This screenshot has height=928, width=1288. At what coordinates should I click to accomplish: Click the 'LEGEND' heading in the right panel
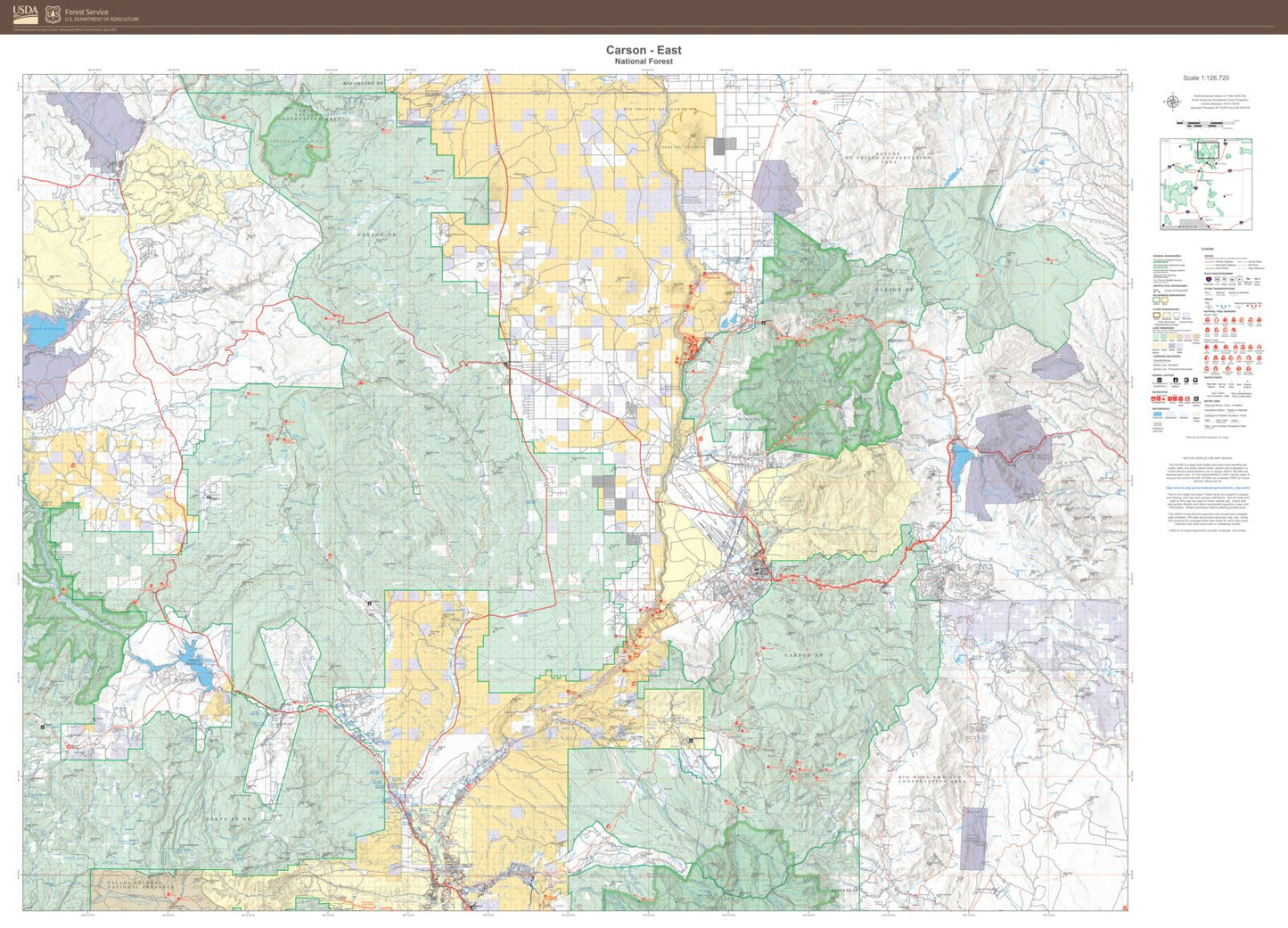coord(1207,248)
